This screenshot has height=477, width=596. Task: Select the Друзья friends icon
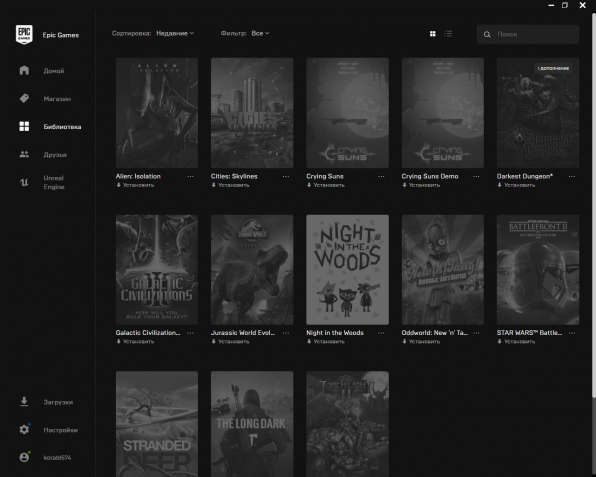24,154
